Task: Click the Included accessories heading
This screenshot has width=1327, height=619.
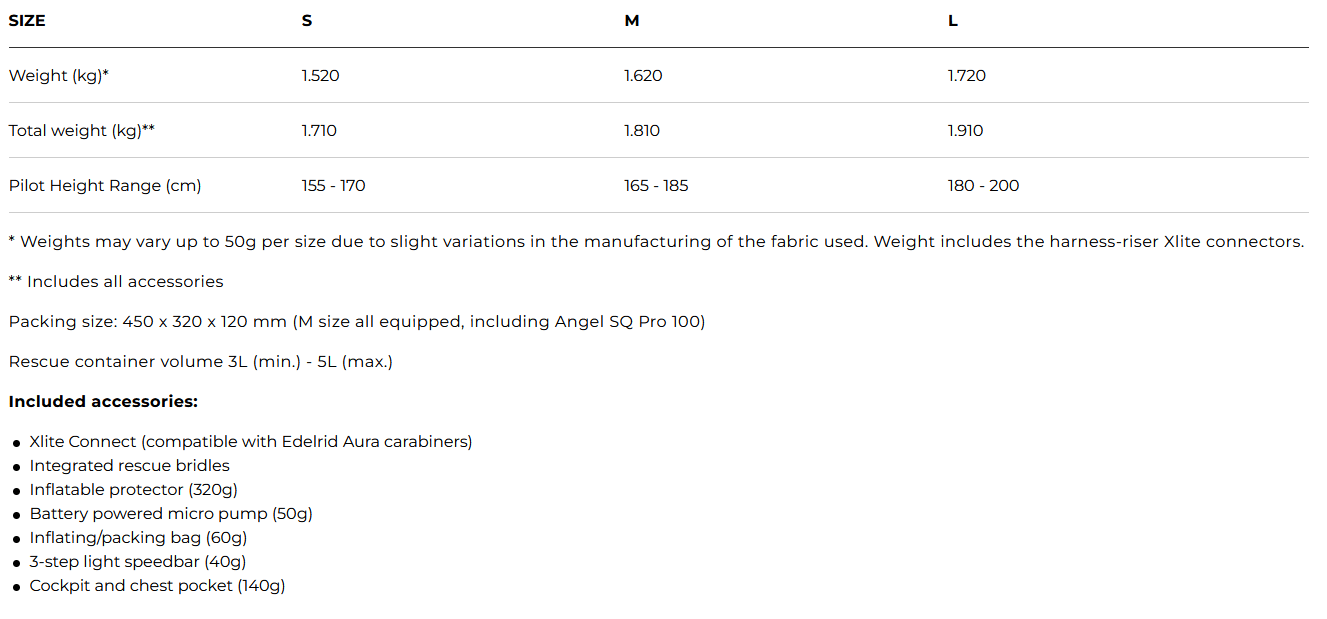Action: (x=104, y=401)
